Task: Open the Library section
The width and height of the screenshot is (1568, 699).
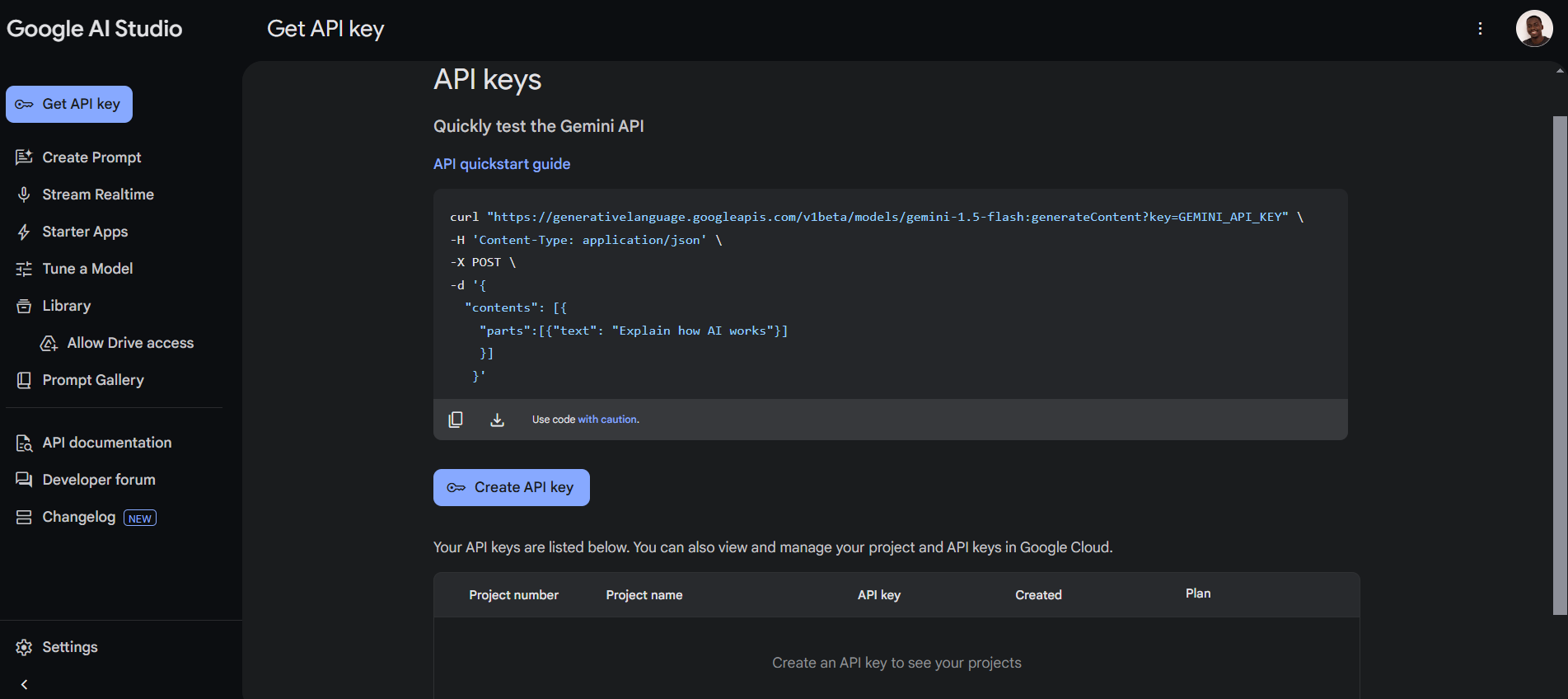Action: [x=67, y=306]
